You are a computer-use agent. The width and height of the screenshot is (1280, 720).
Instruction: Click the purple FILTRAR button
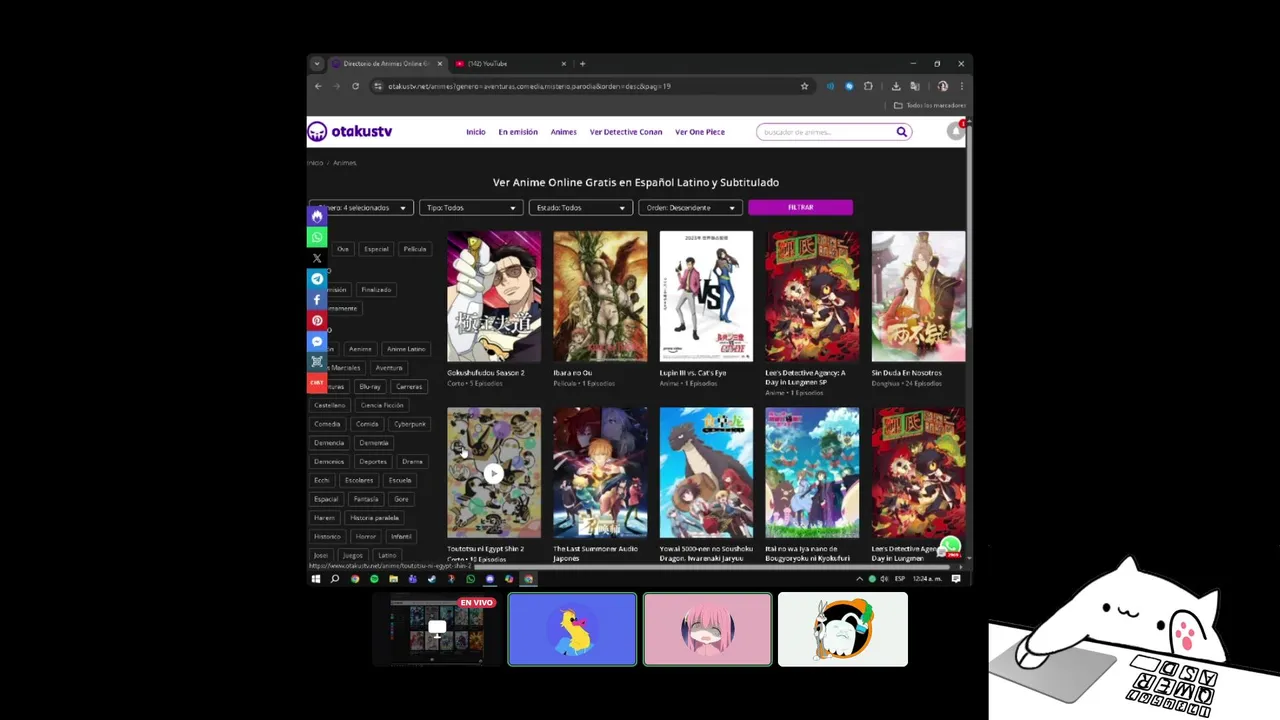point(800,207)
